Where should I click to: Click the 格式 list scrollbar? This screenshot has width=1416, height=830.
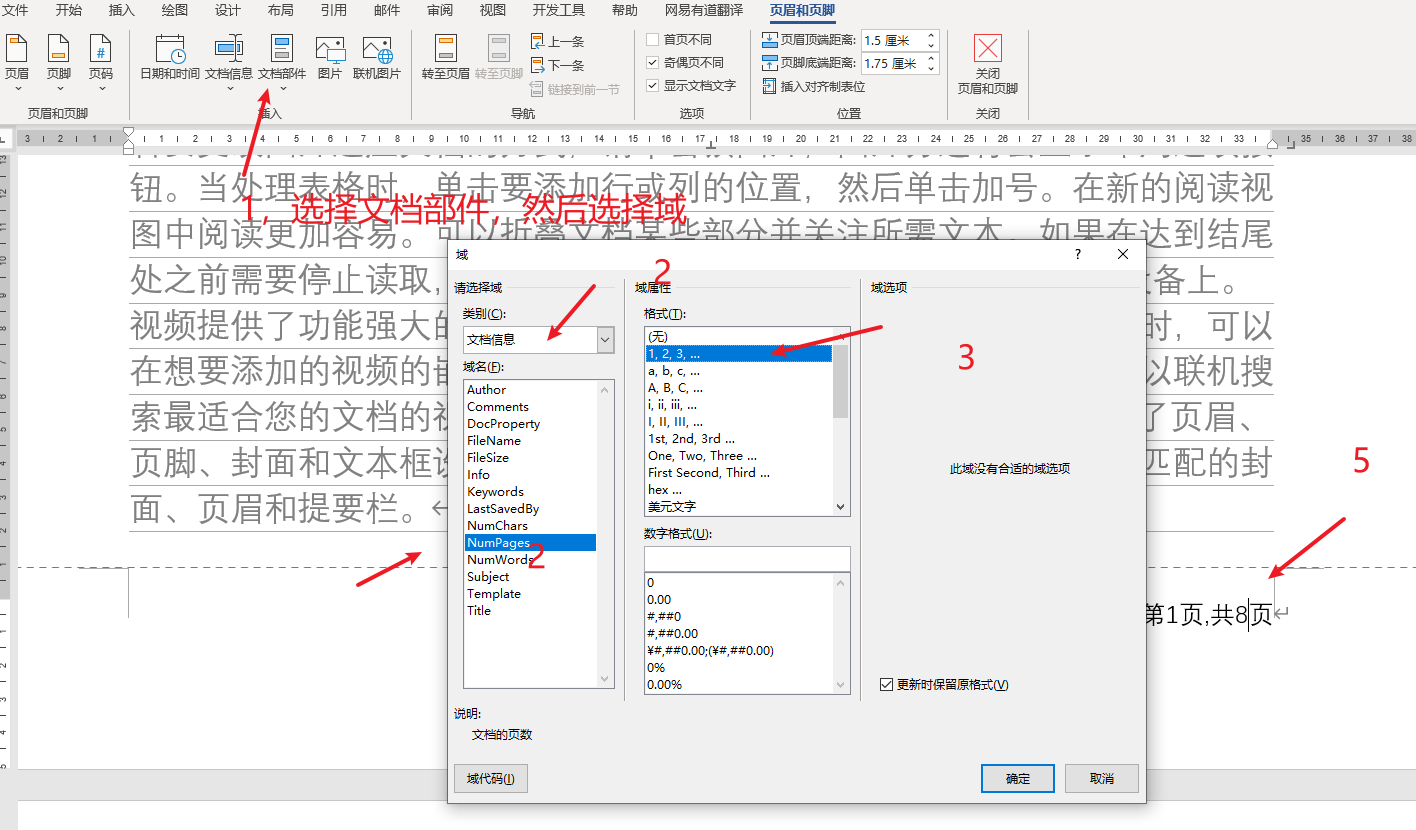tap(841, 421)
